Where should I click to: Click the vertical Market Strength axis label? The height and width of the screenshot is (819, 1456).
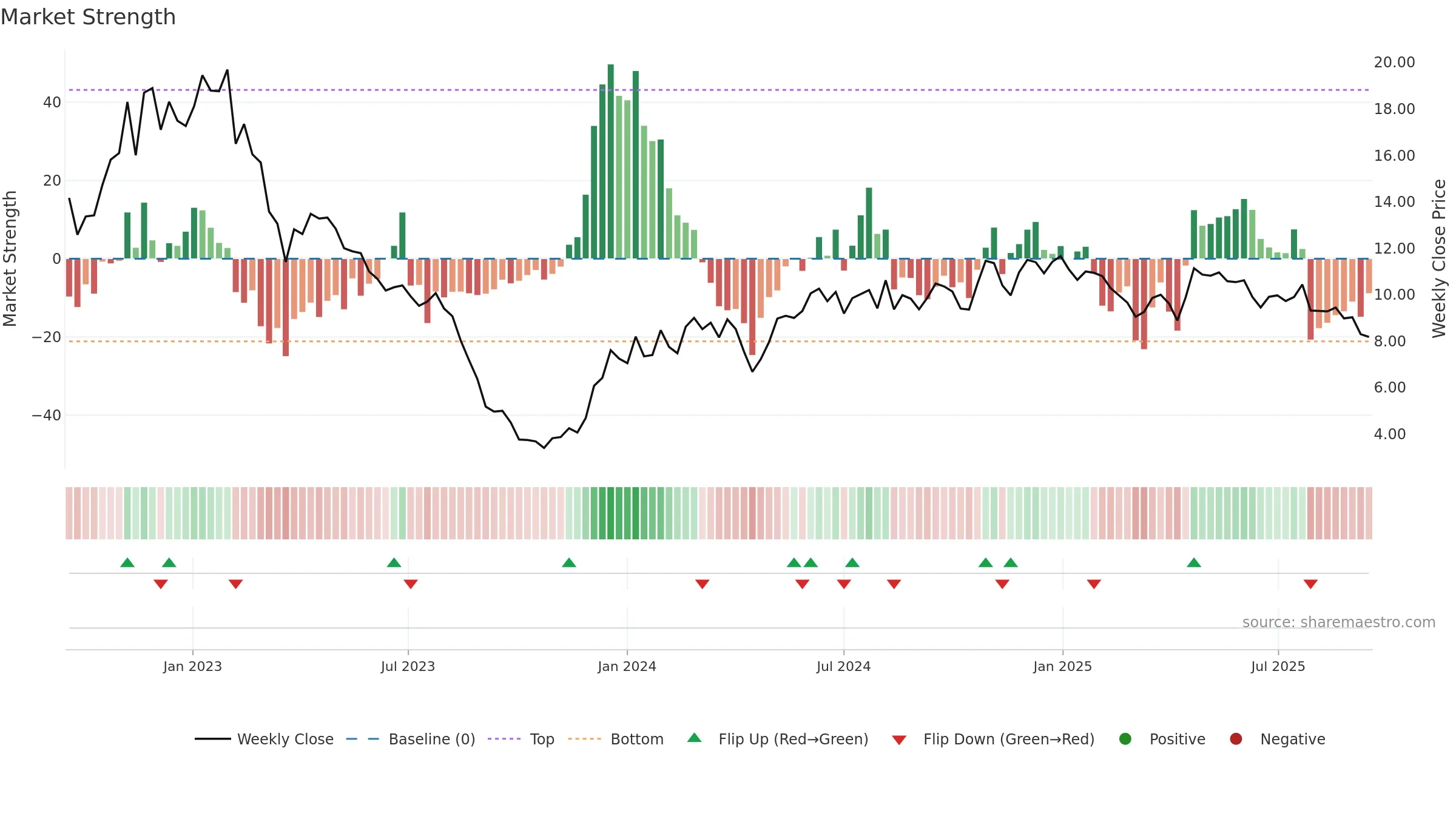[x=10, y=258]
